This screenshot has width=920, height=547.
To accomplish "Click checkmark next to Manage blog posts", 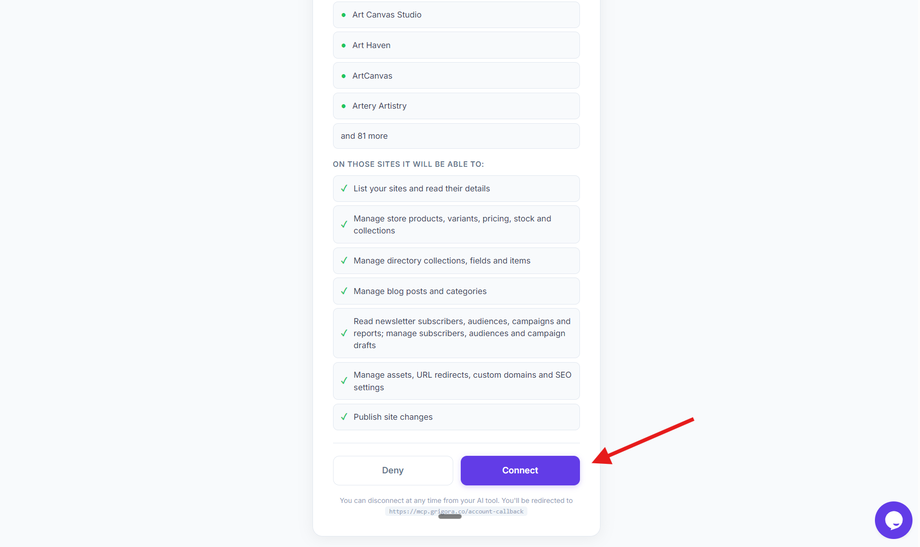I will pos(344,291).
